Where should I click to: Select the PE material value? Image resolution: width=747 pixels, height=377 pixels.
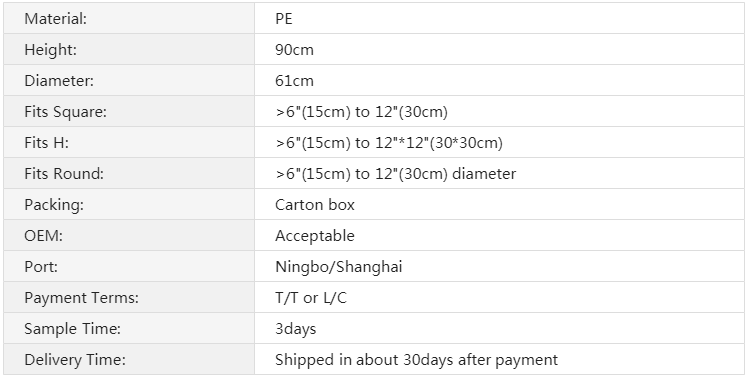(x=284, y=19)
